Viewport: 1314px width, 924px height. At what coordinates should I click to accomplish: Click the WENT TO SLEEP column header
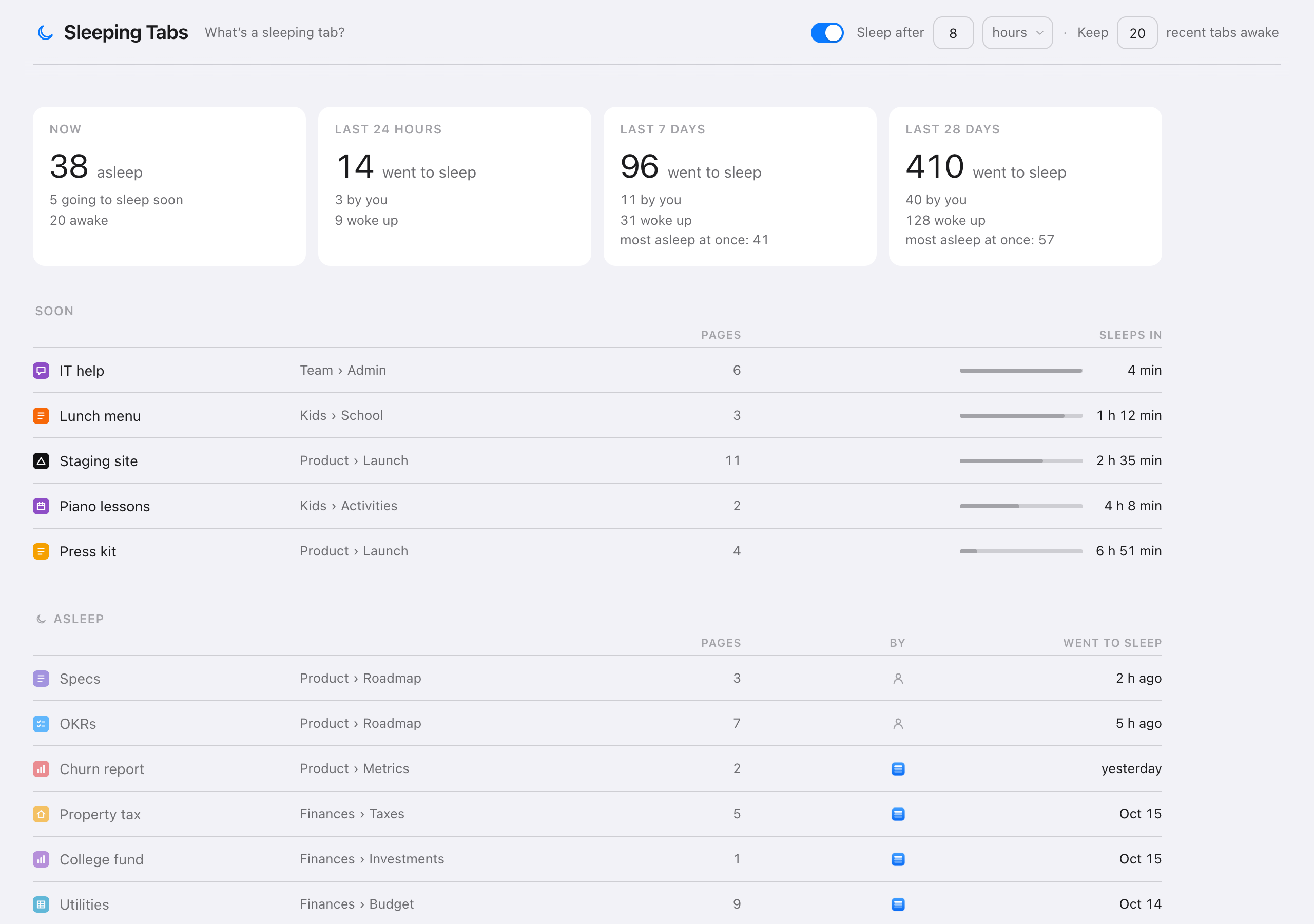1113,643
